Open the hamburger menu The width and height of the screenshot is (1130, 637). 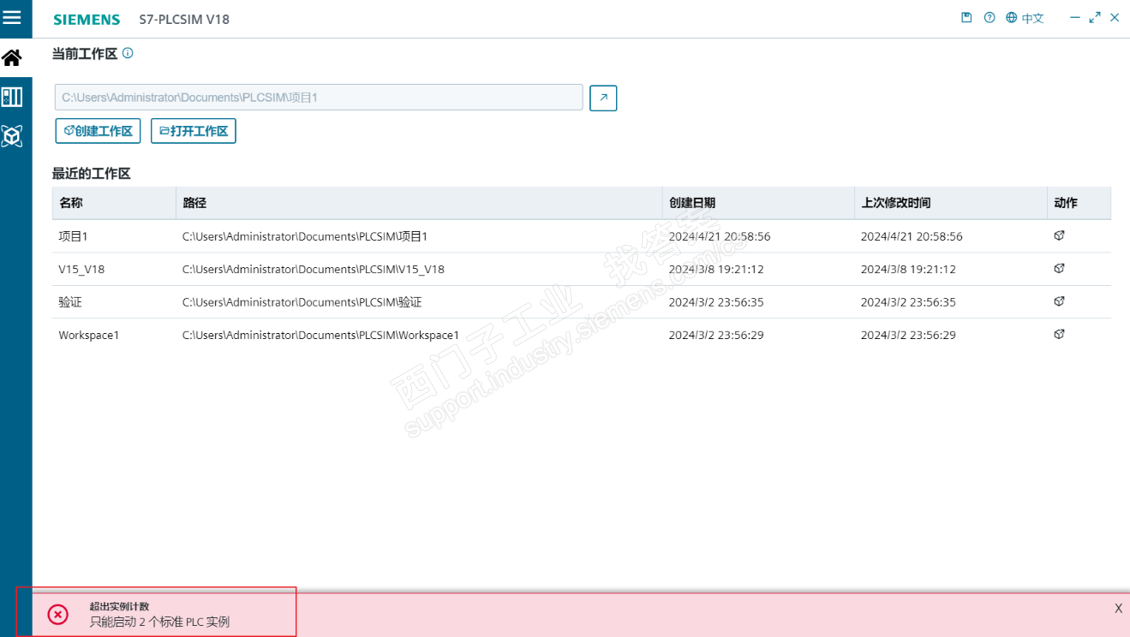[12, 17]
